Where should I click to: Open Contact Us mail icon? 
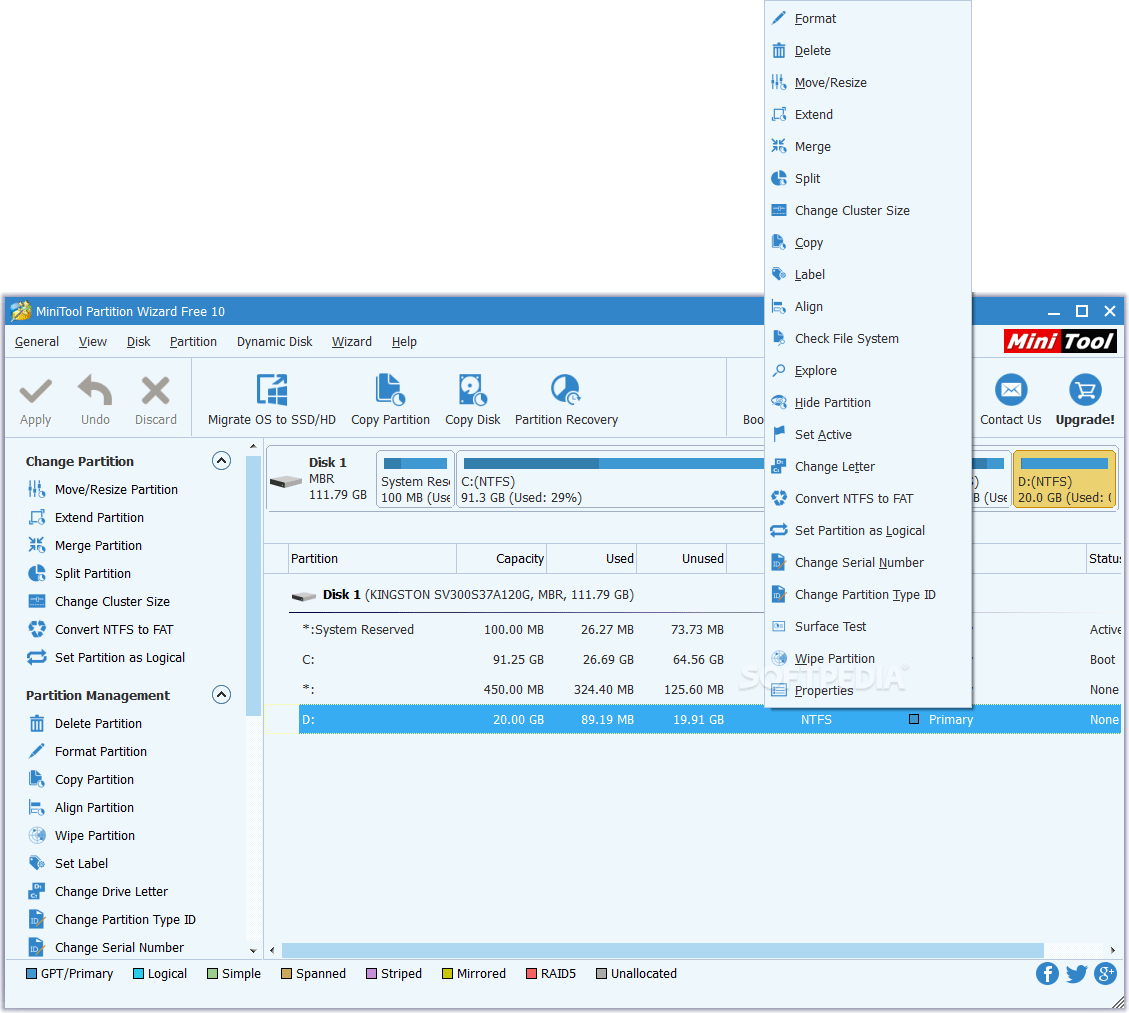pos(1011,390)
